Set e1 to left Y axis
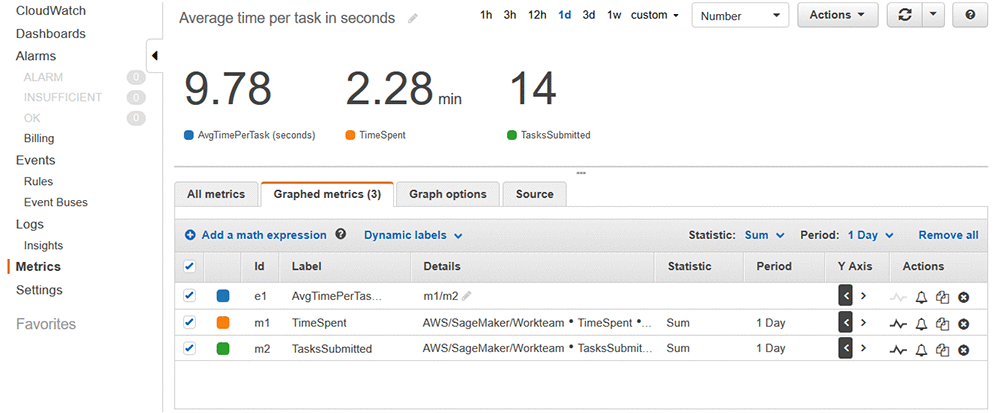1000x413 pixels. pyautogui.click(x=846, y=296)
